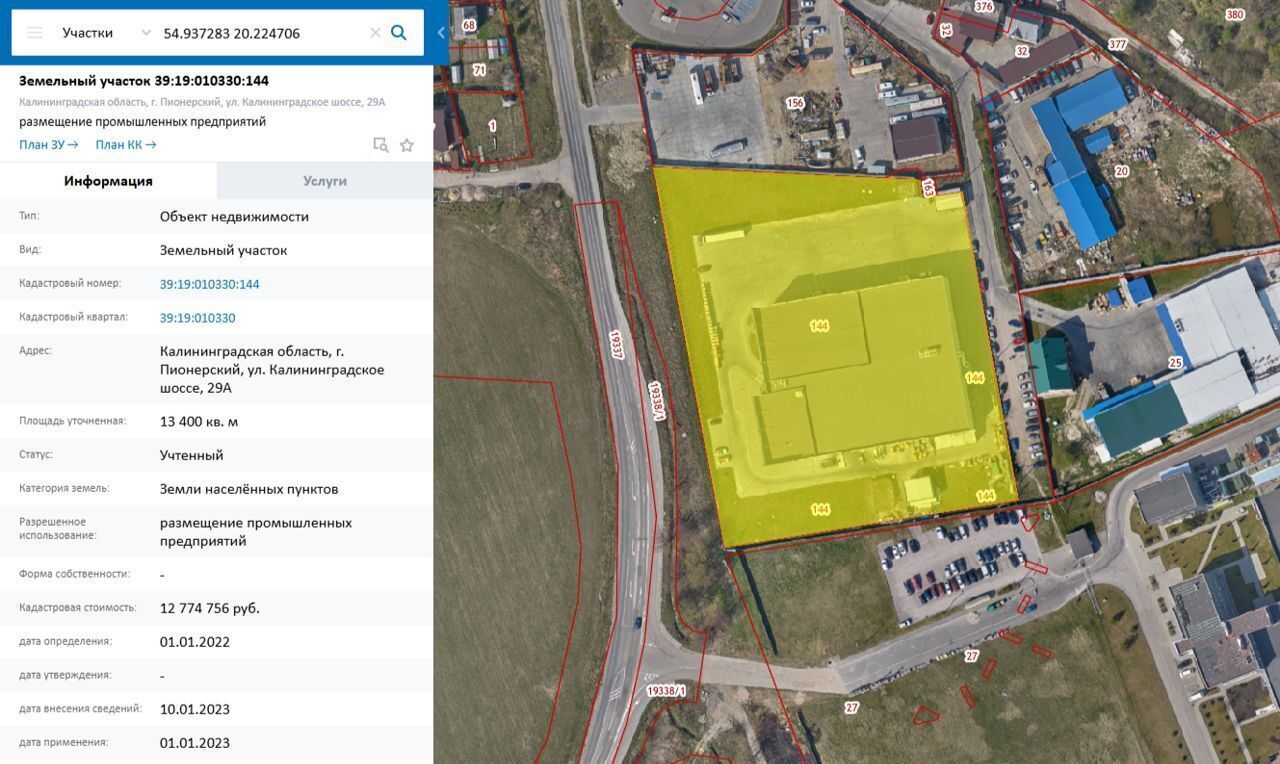Viewport: 1280px width, 764px height.
Task: Select the date 01.01.2022
Action: coord(195,642)
